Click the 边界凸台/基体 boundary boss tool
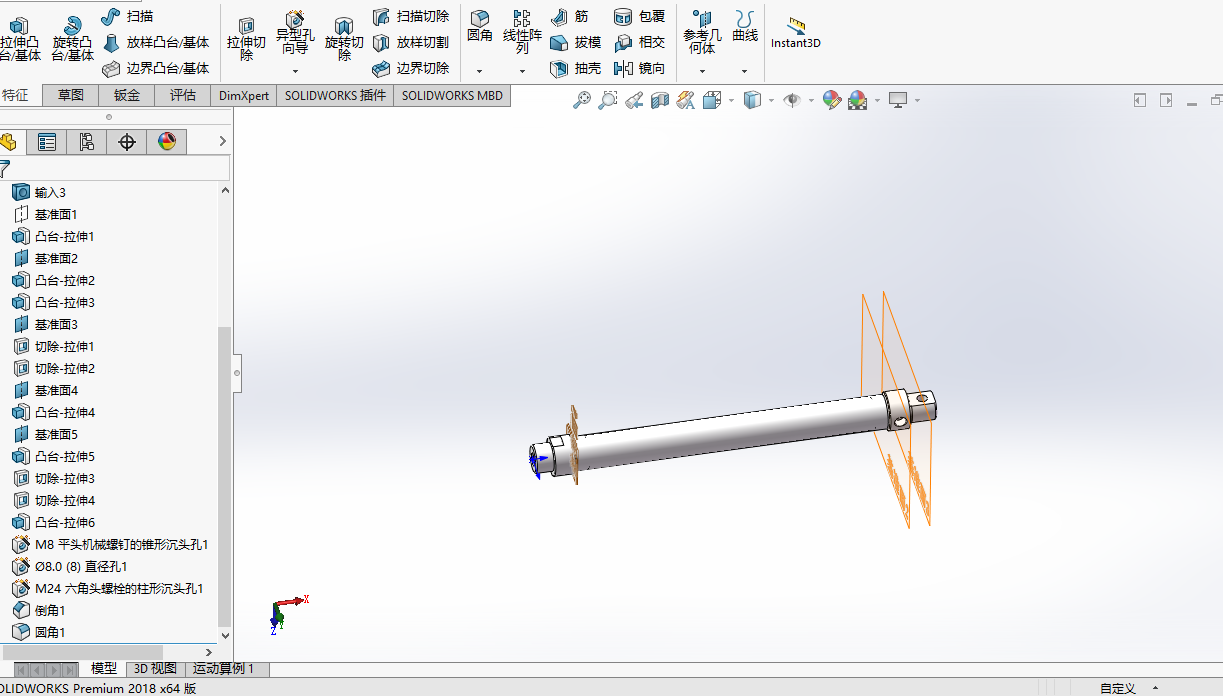 [156, 69]
